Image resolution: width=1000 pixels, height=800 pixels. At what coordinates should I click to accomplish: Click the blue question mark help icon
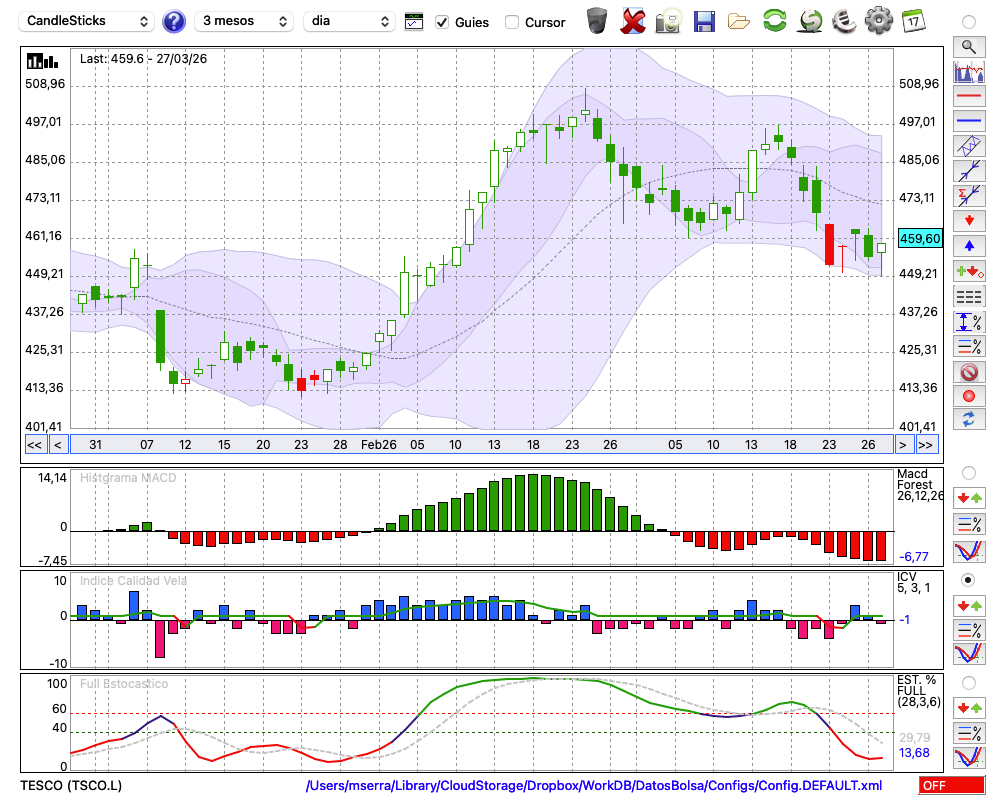click(174, 21)
